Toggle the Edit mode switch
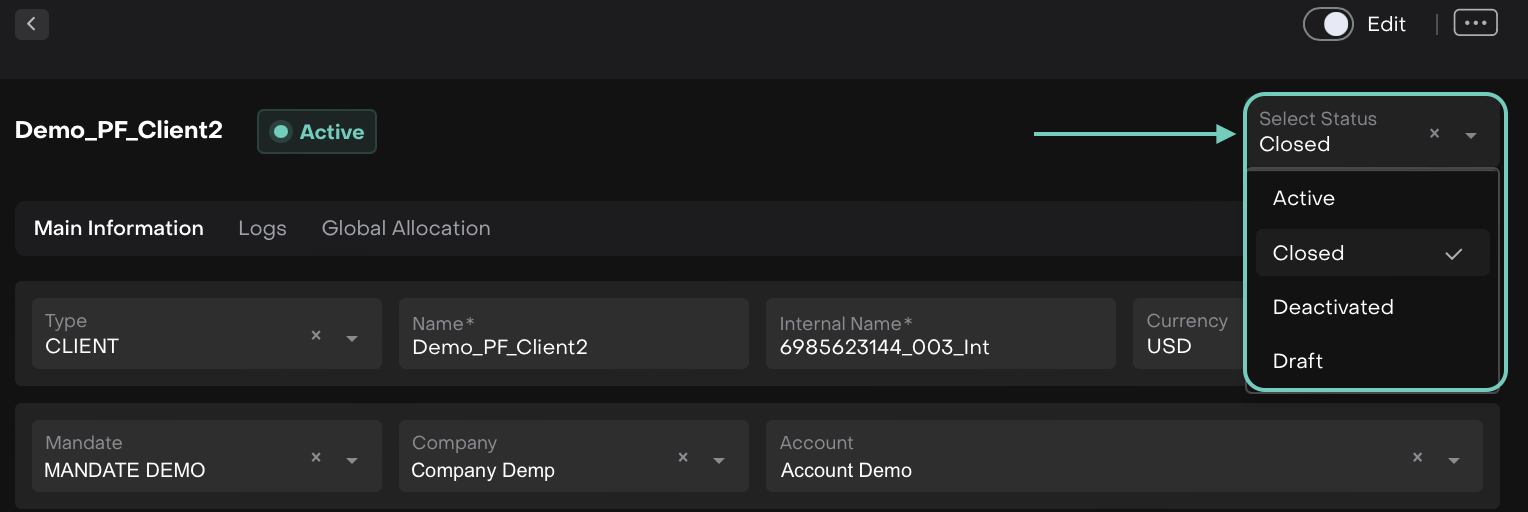The width and height of the screenshot is (1528, 512). [x=1328, y=24]
